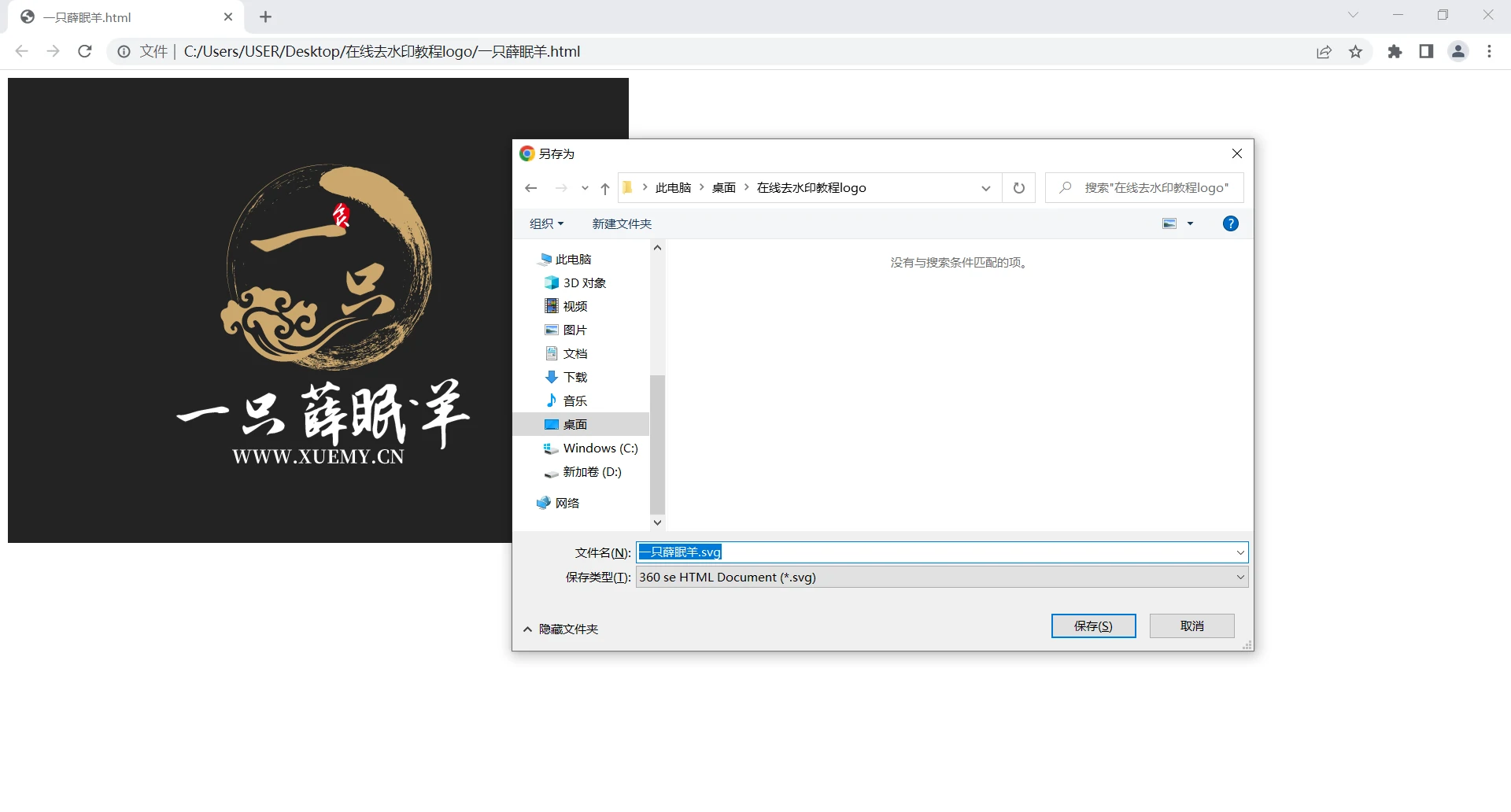This screenshot has height=812, width=1511.
Task: Click the browser back arrow
Action: [22, 51]
